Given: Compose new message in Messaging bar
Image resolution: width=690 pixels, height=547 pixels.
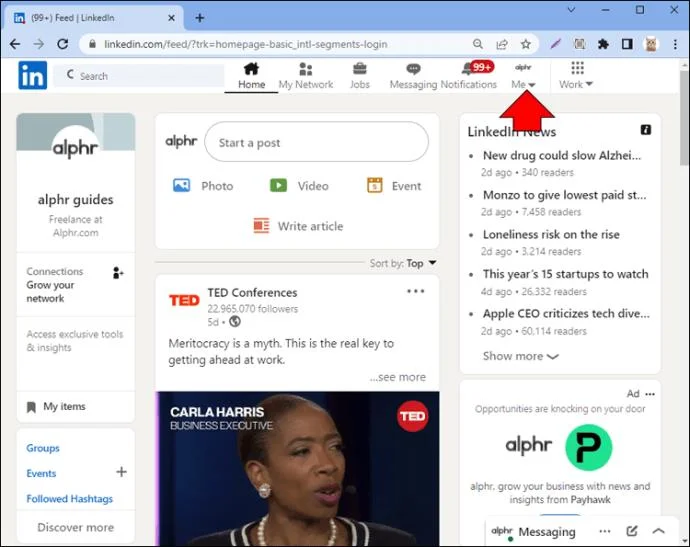Looking at the screenshot, I should [631, 531].
